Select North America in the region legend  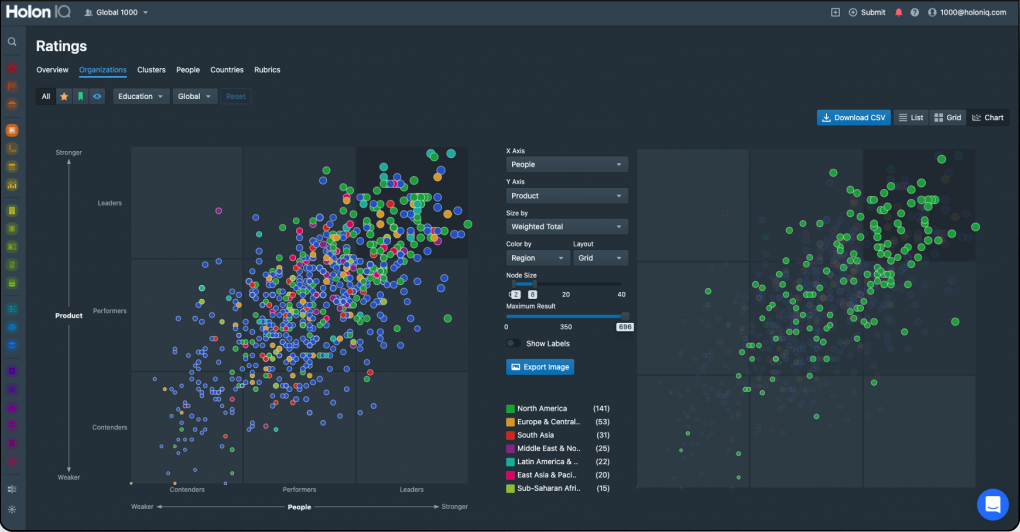[x=542, y=408]
